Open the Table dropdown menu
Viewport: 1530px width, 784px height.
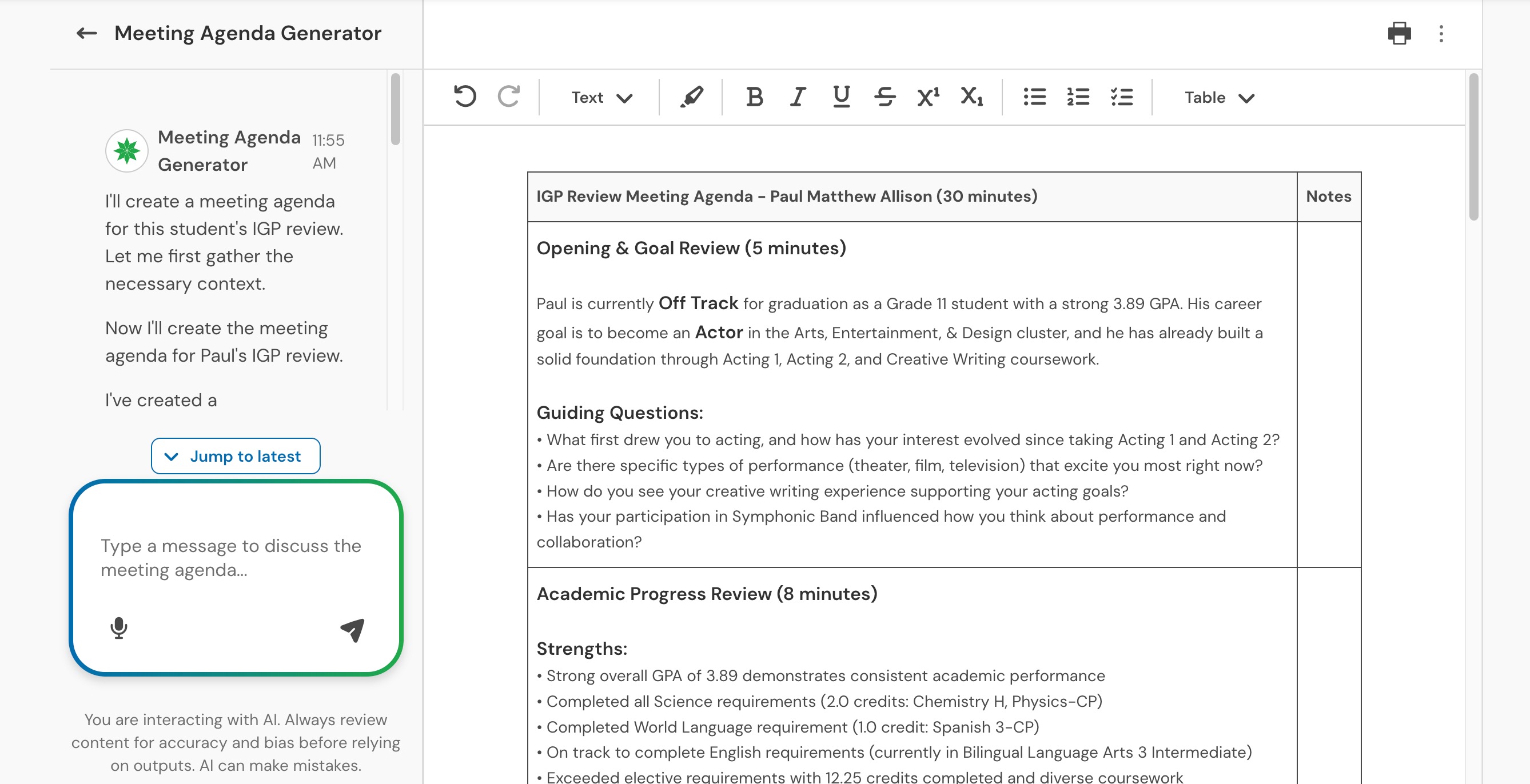click(1220, 97)
